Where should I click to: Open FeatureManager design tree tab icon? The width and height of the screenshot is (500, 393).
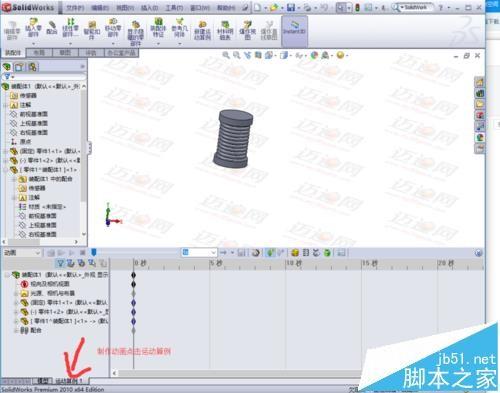click(x=7, y=67)
